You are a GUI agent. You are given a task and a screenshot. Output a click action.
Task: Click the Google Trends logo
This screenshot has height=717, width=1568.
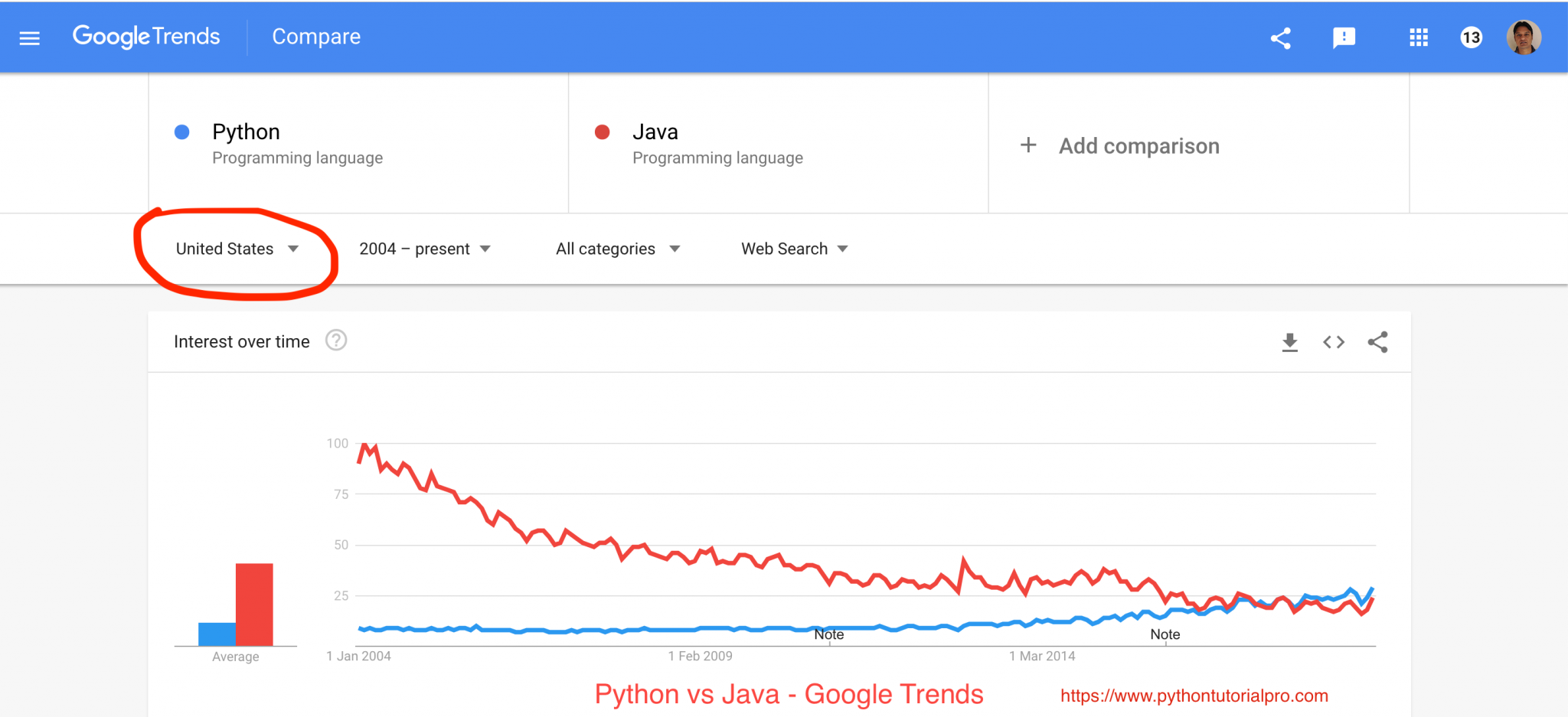click(146, 37)
